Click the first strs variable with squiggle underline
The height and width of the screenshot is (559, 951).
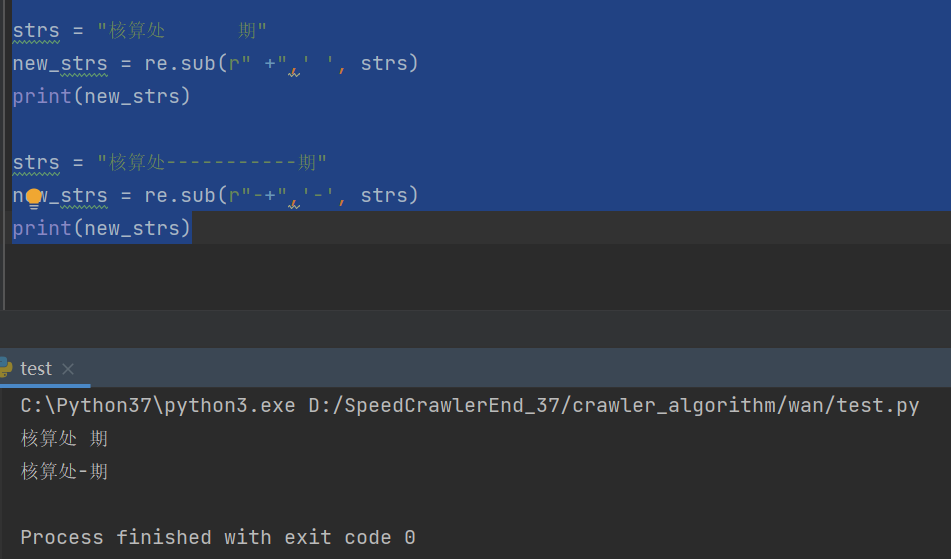click(x=36, y=30)
